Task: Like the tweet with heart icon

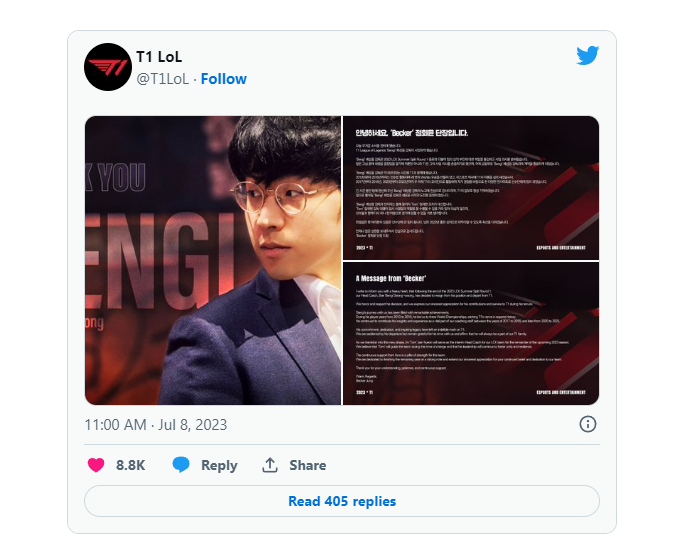Action: 96,465
